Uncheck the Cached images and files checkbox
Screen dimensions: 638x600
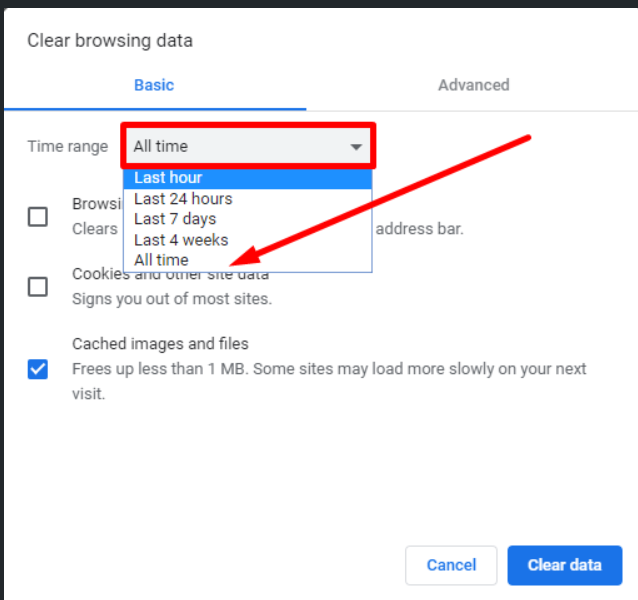38,369
